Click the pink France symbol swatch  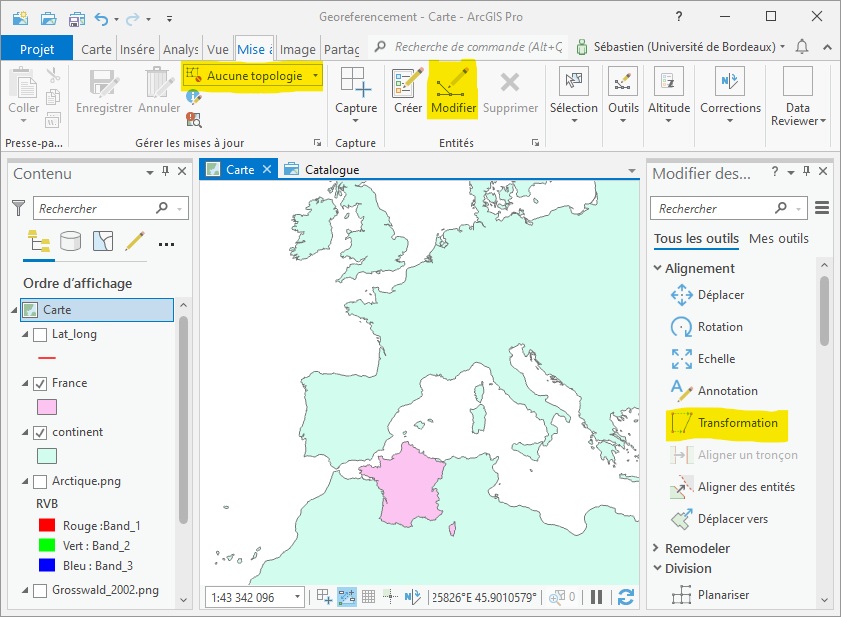click(x=46, y=407)
